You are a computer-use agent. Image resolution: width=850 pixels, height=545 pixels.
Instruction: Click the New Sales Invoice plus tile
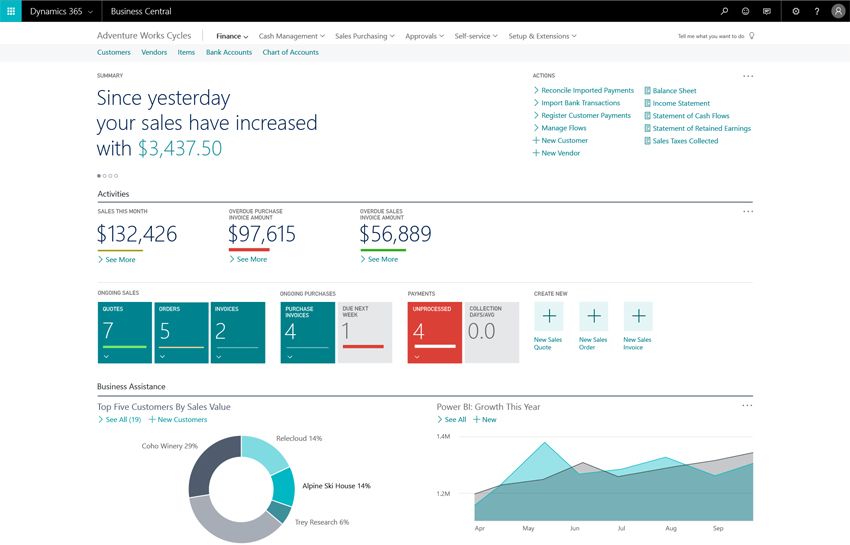(x=638, y=316)
